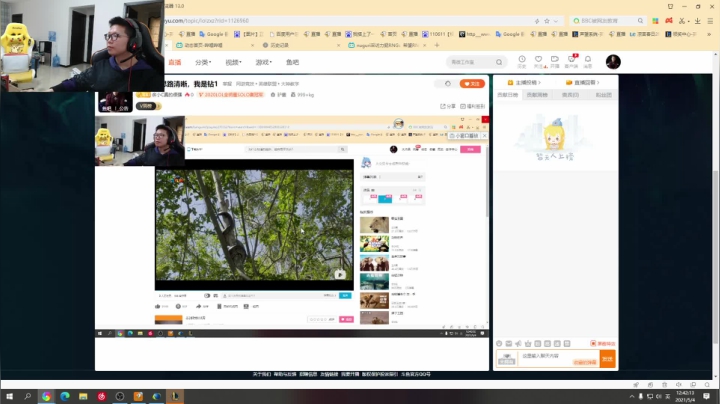The image size is (720, 404).
Task: Switch to the 贡献周榜 tab
Action: [x=537, y=95]
